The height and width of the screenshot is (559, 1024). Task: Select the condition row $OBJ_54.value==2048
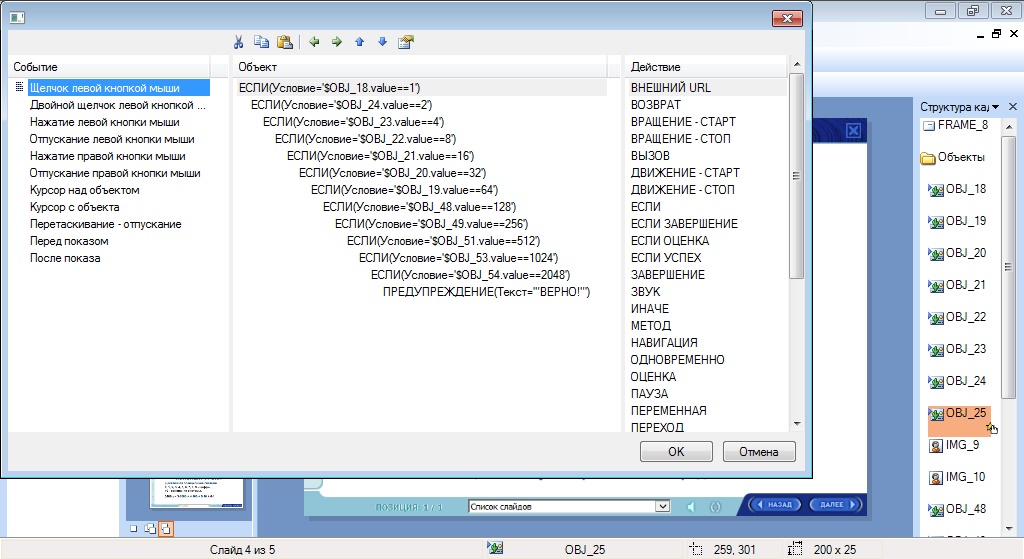pos(470,274)
